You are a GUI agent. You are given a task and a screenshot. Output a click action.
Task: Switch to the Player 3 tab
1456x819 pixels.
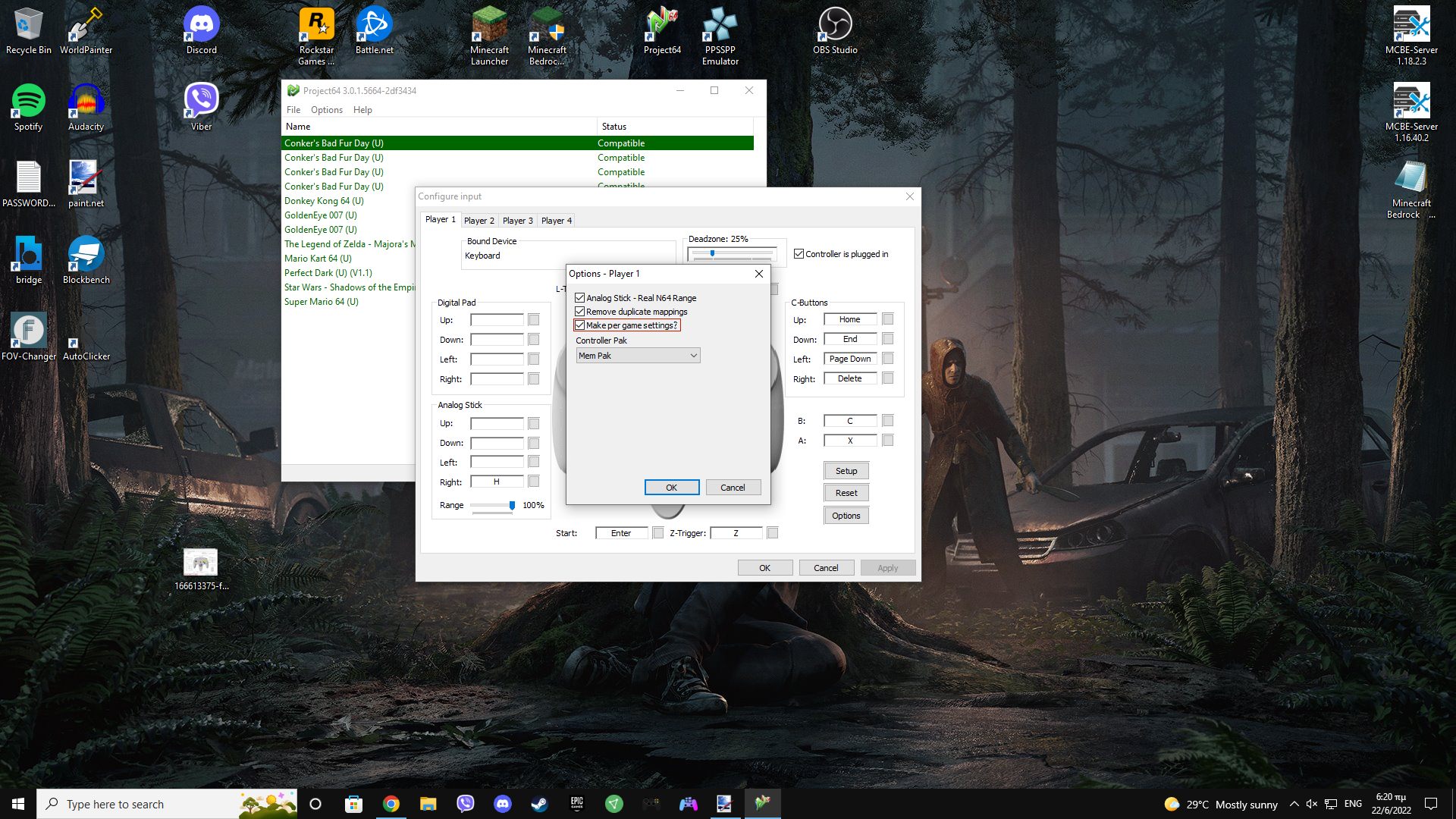pos(518,221)
